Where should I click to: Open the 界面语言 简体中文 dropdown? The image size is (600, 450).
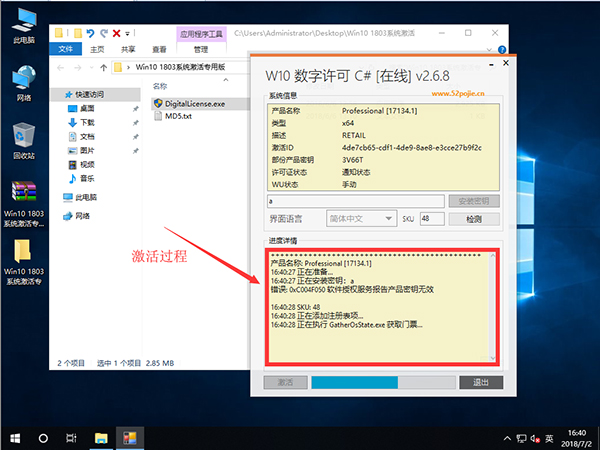click(361, 218)
